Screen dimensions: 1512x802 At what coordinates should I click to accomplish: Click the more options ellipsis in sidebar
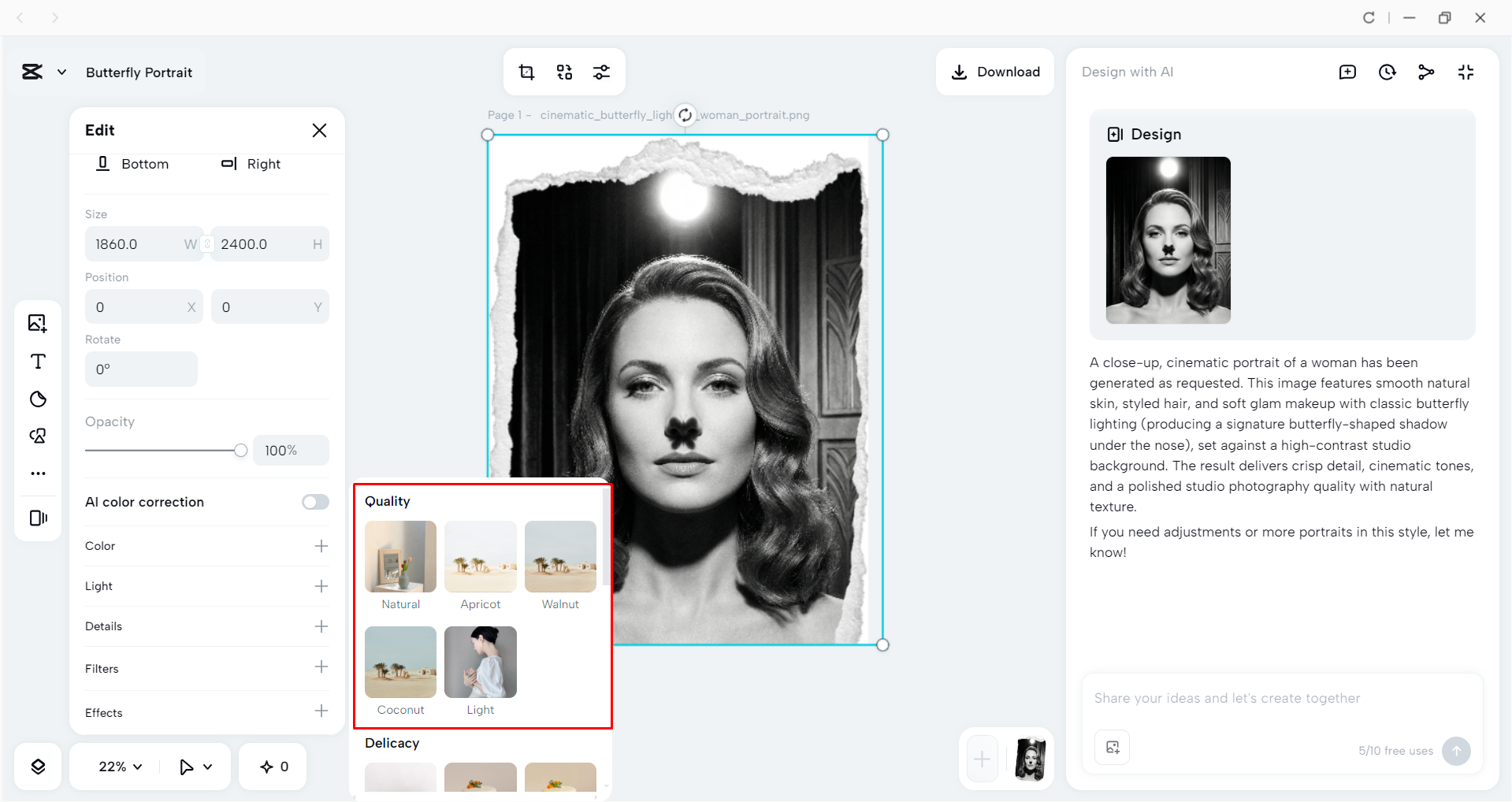[x=37, y=473]
